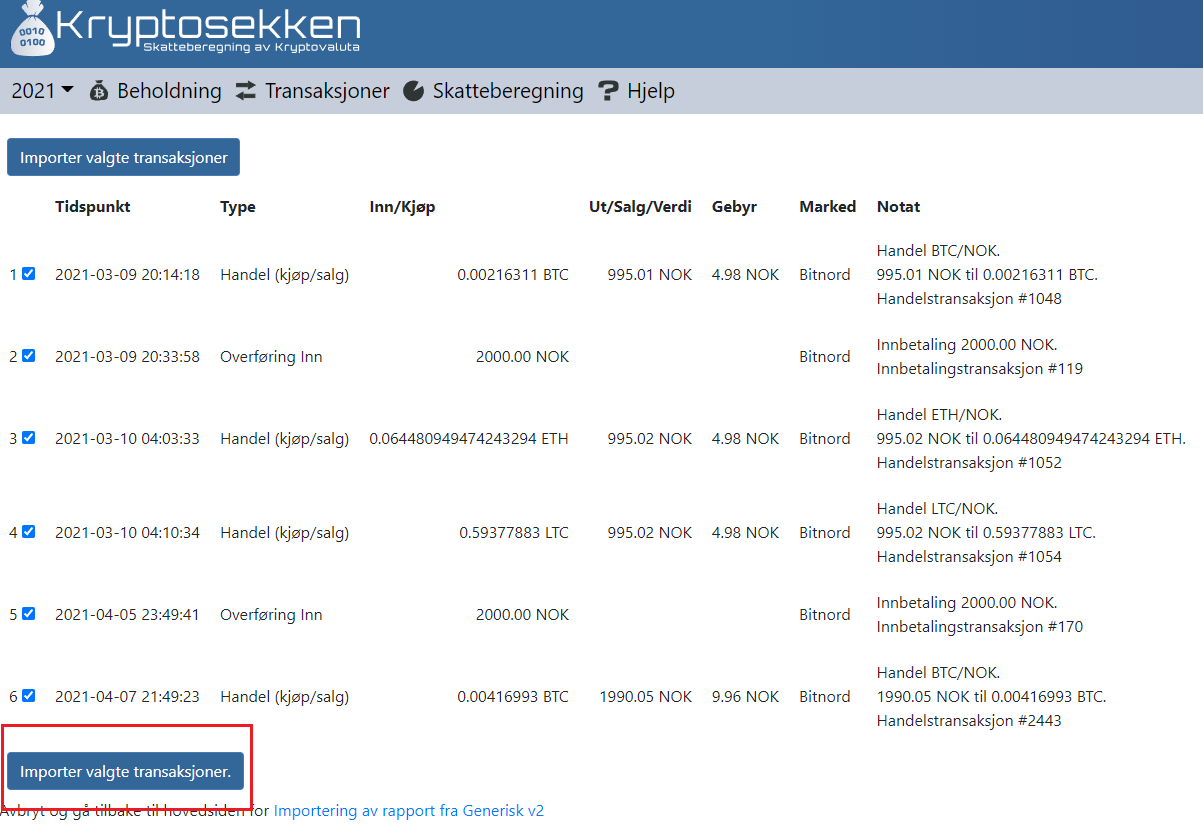Click timestamp 2021-04-05 23:49:41

pos(127,615)
